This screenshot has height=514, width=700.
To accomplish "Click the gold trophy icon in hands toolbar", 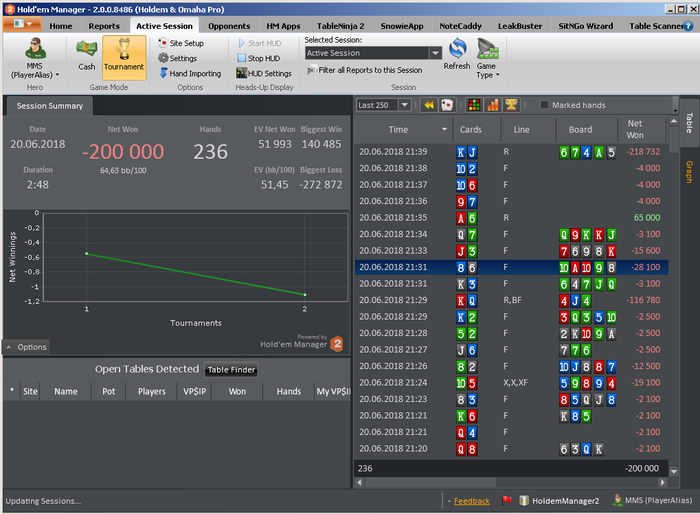I will (511, 105).
